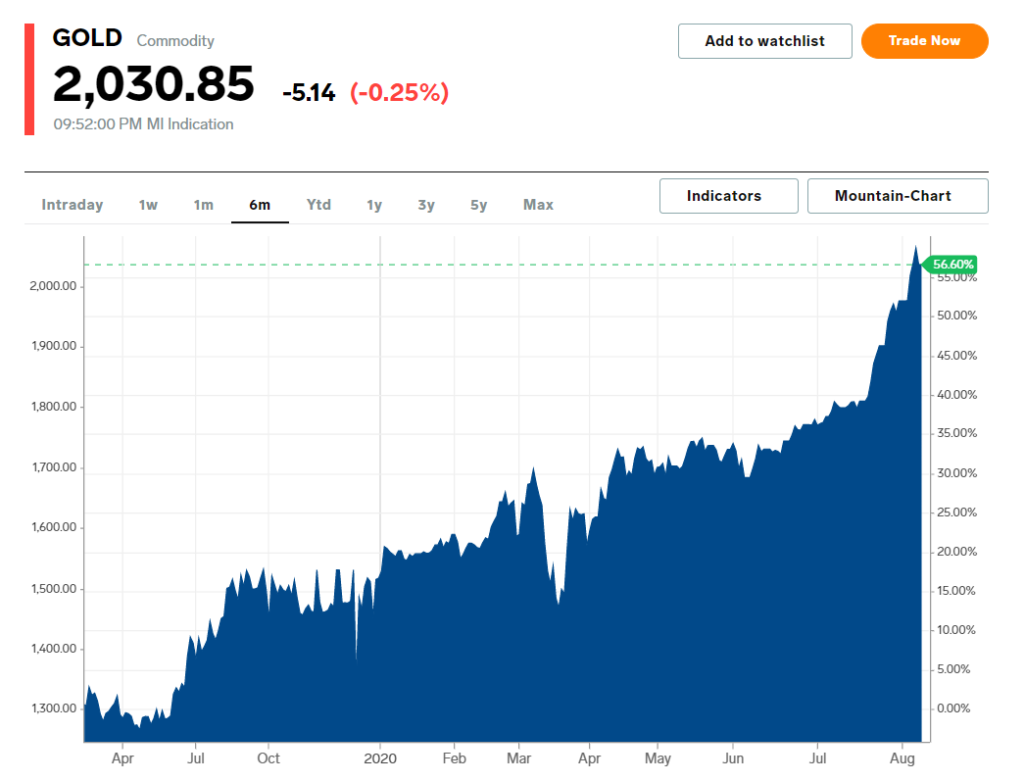Image resolution: width=1024 pixels, height=781 pixels.
Task: Click the May date axis label
Action: coord(658,759)
